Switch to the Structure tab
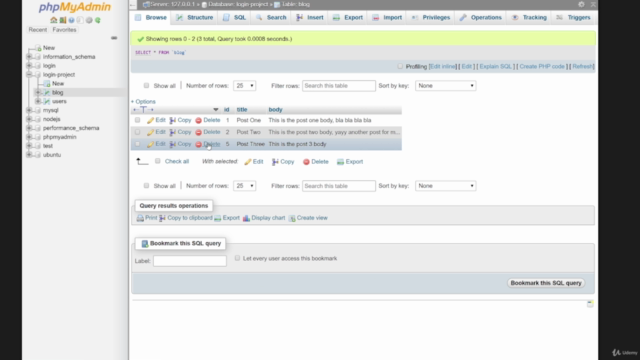This screenshot has height=360, width=640. 195,18
